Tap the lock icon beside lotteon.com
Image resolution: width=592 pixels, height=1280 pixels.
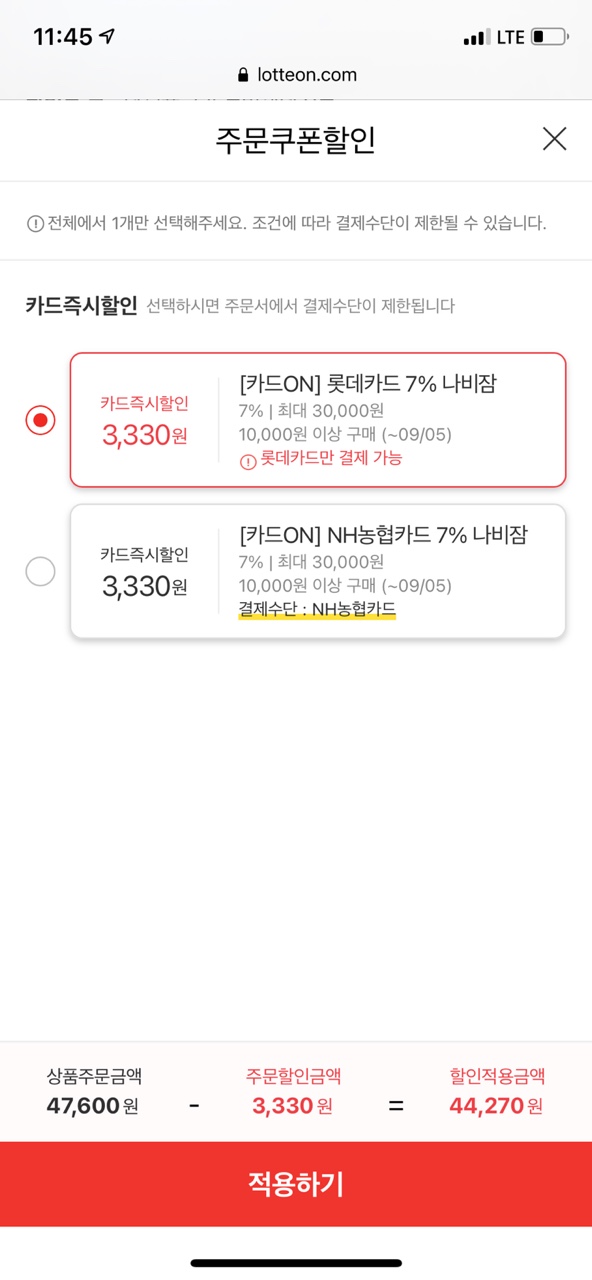pos(242,75)
